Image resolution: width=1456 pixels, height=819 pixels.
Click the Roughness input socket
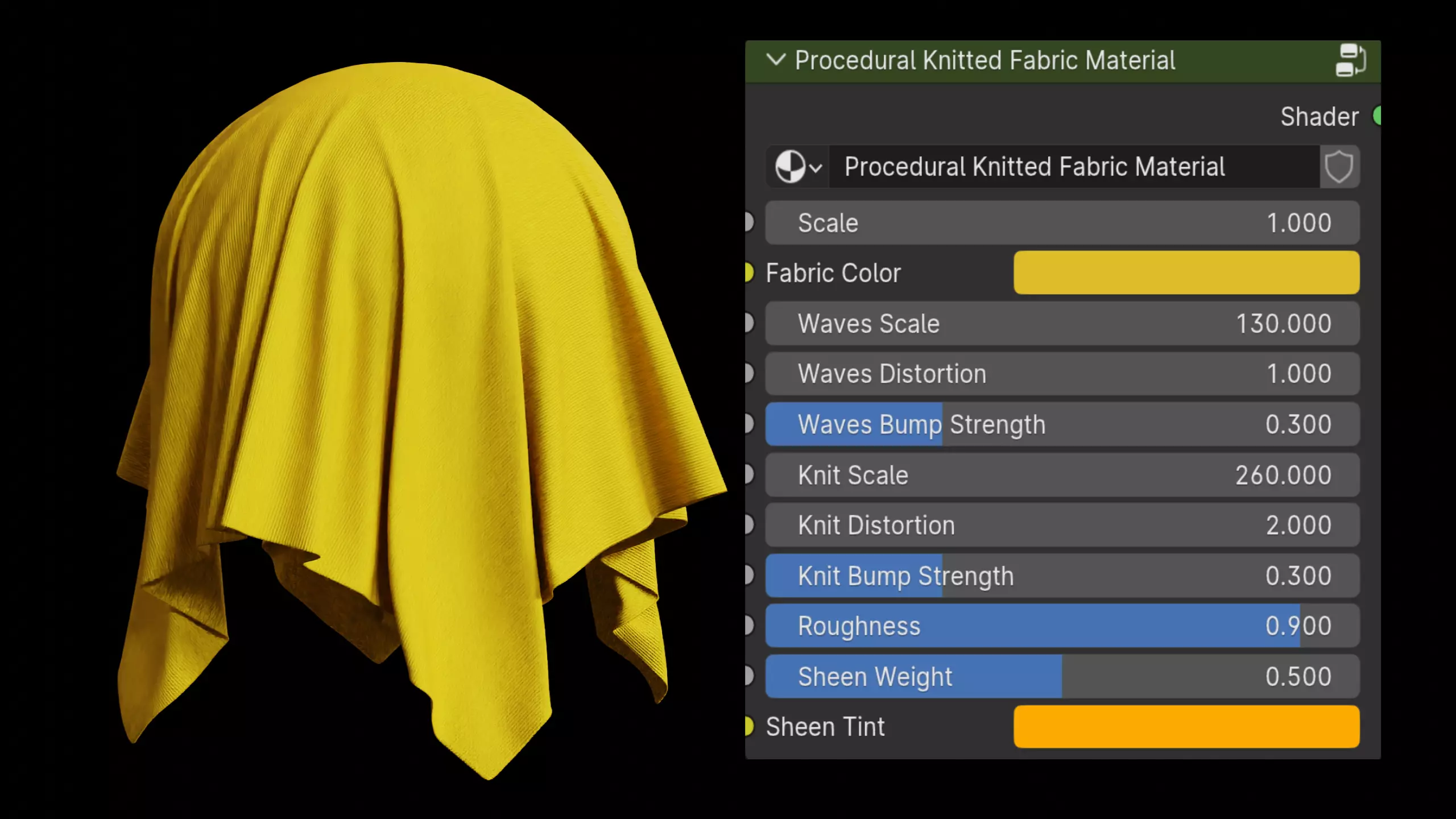coord(748,626)
